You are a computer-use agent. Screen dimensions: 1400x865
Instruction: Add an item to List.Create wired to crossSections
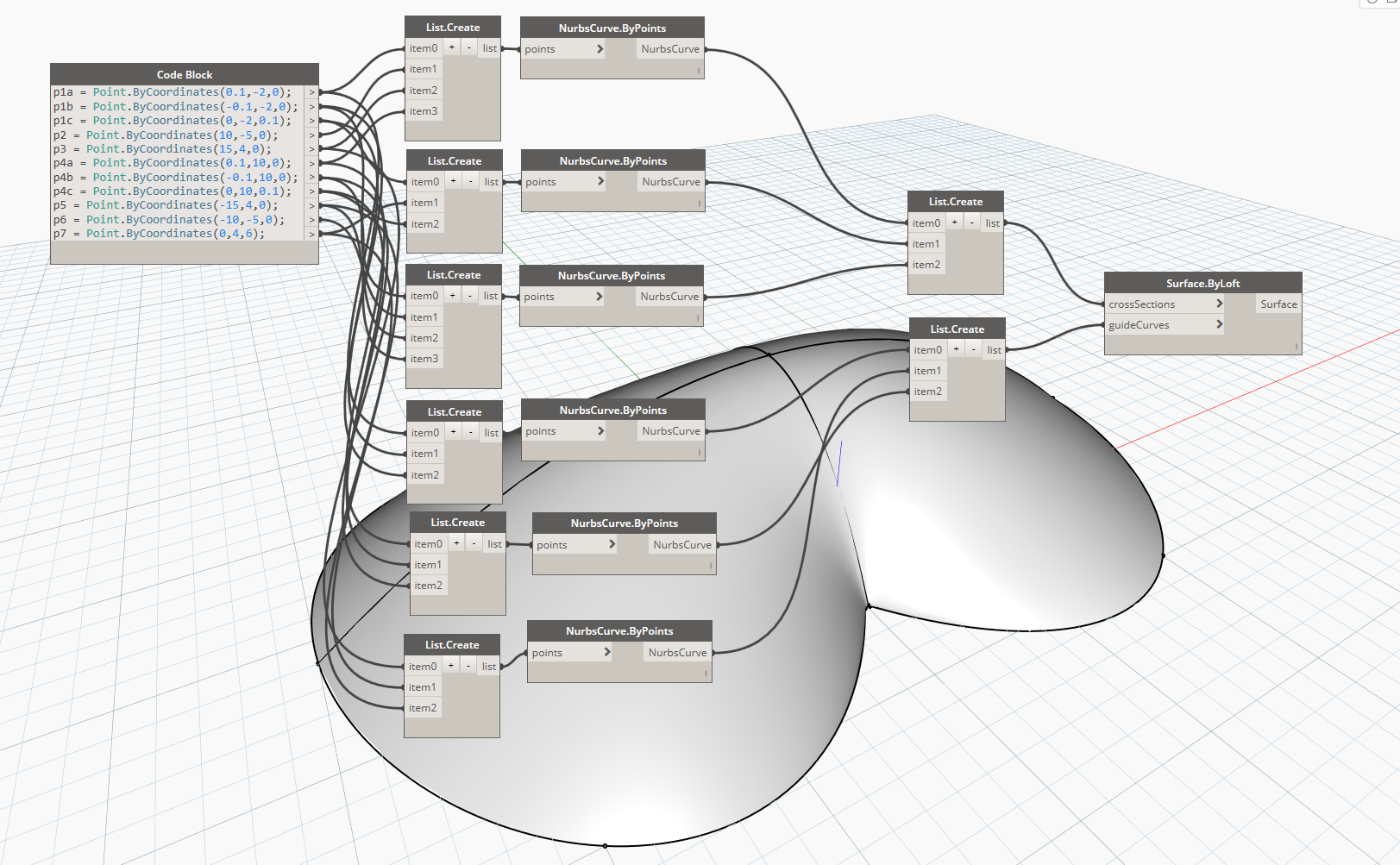tap(955, 223)
